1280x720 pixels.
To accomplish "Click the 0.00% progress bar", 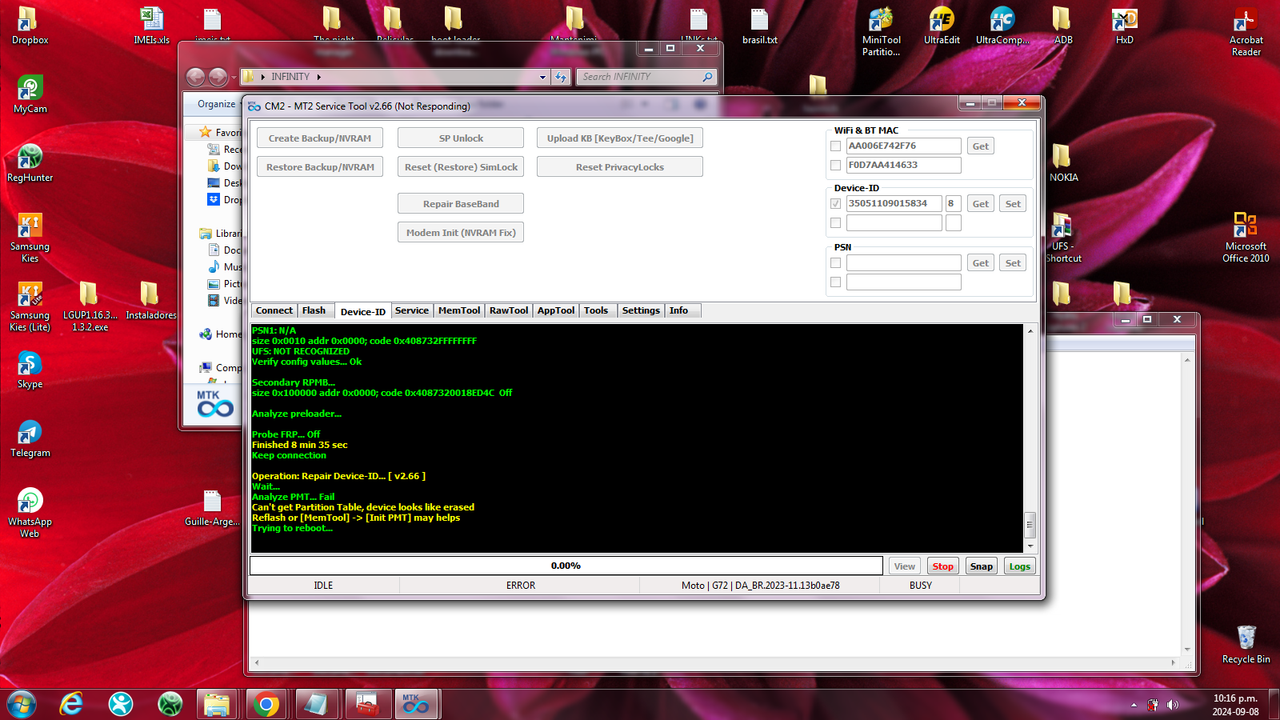I will [x=565, y=565].
